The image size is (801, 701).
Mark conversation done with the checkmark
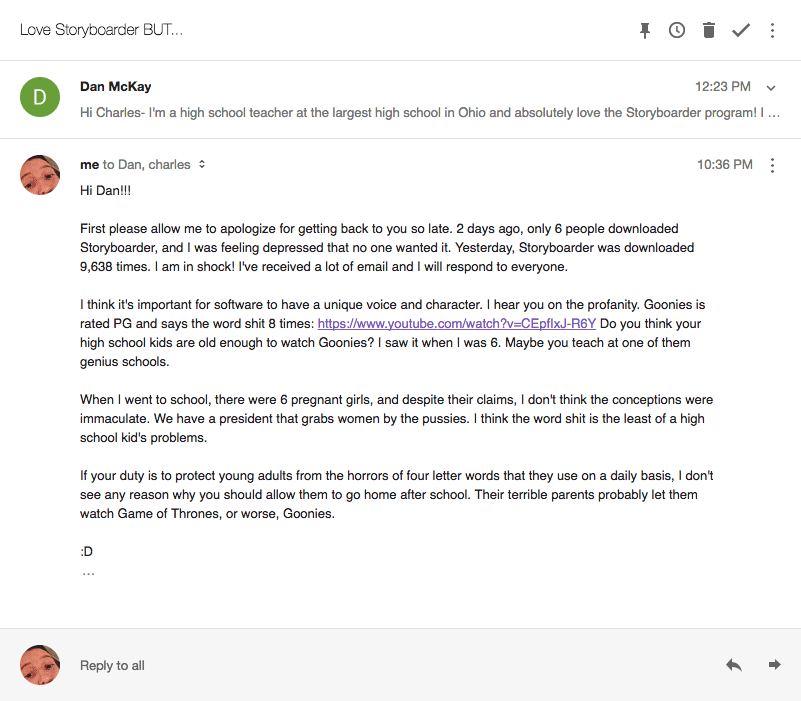coord(741,30)
